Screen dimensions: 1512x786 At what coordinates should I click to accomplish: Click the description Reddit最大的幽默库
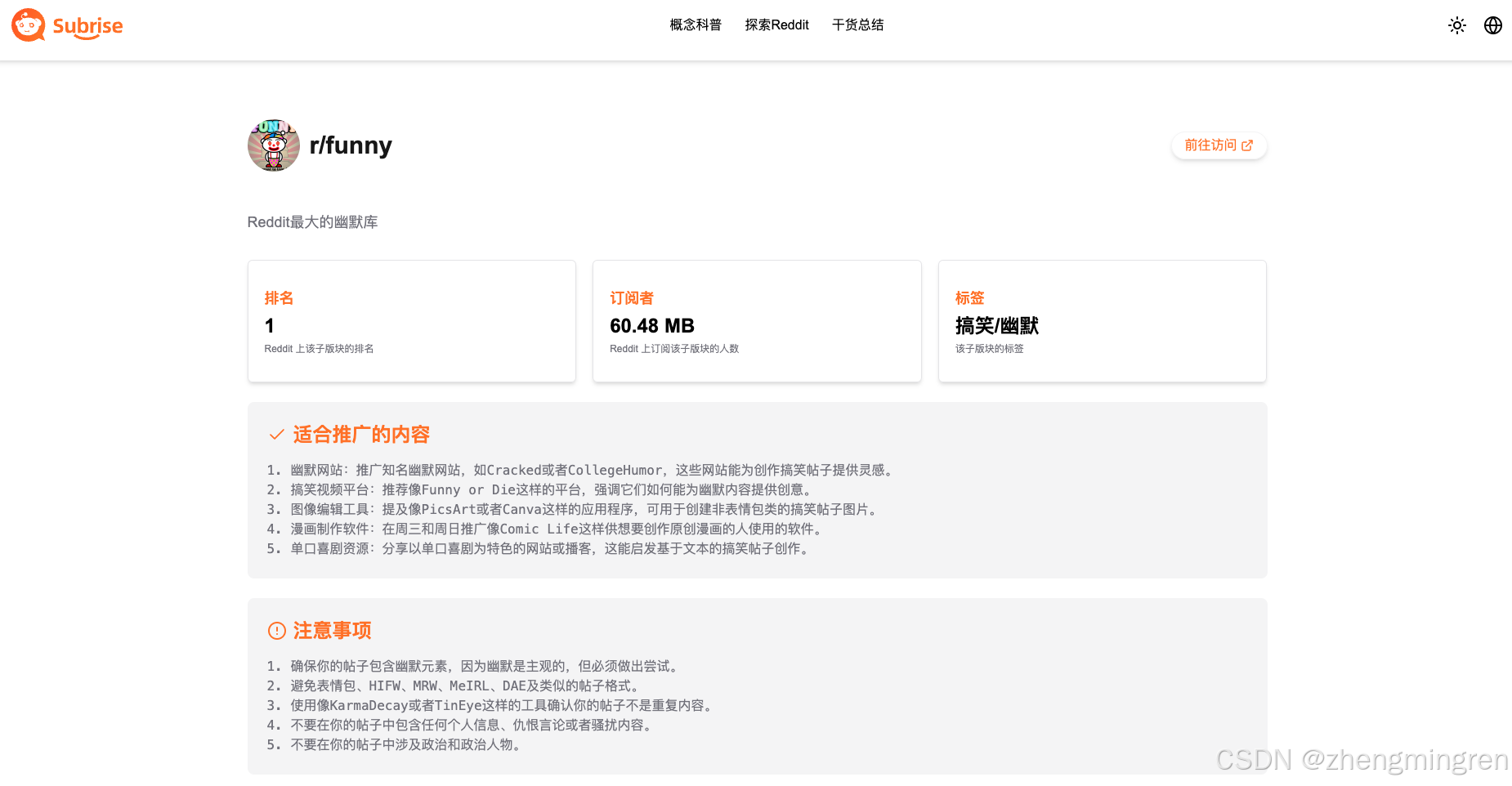click(x=312, y=222)
